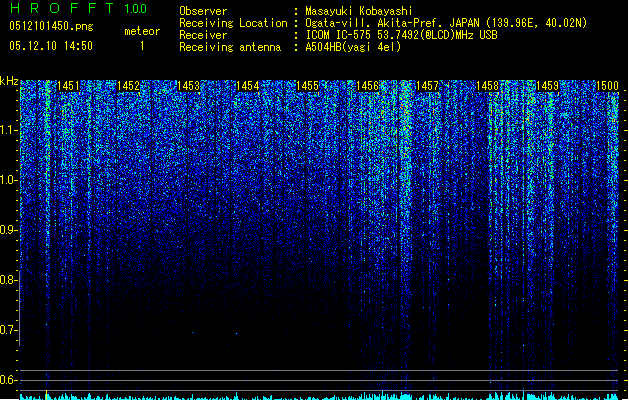Click the 1457 time marker
629x400 pixels.
coord(428,86)
